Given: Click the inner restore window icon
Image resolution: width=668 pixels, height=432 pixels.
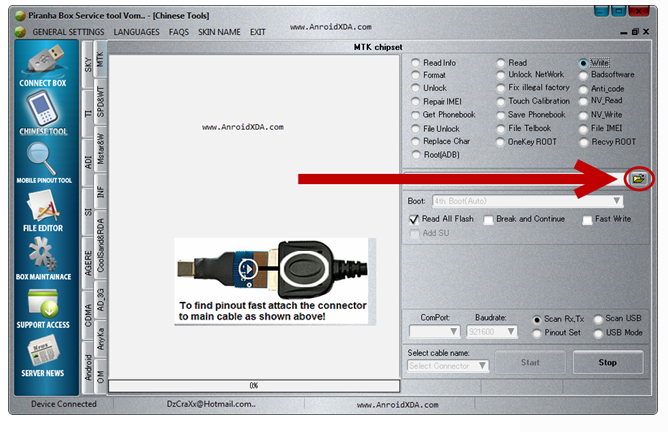Looking at the screenshot, I should click(x=635, y=32).
